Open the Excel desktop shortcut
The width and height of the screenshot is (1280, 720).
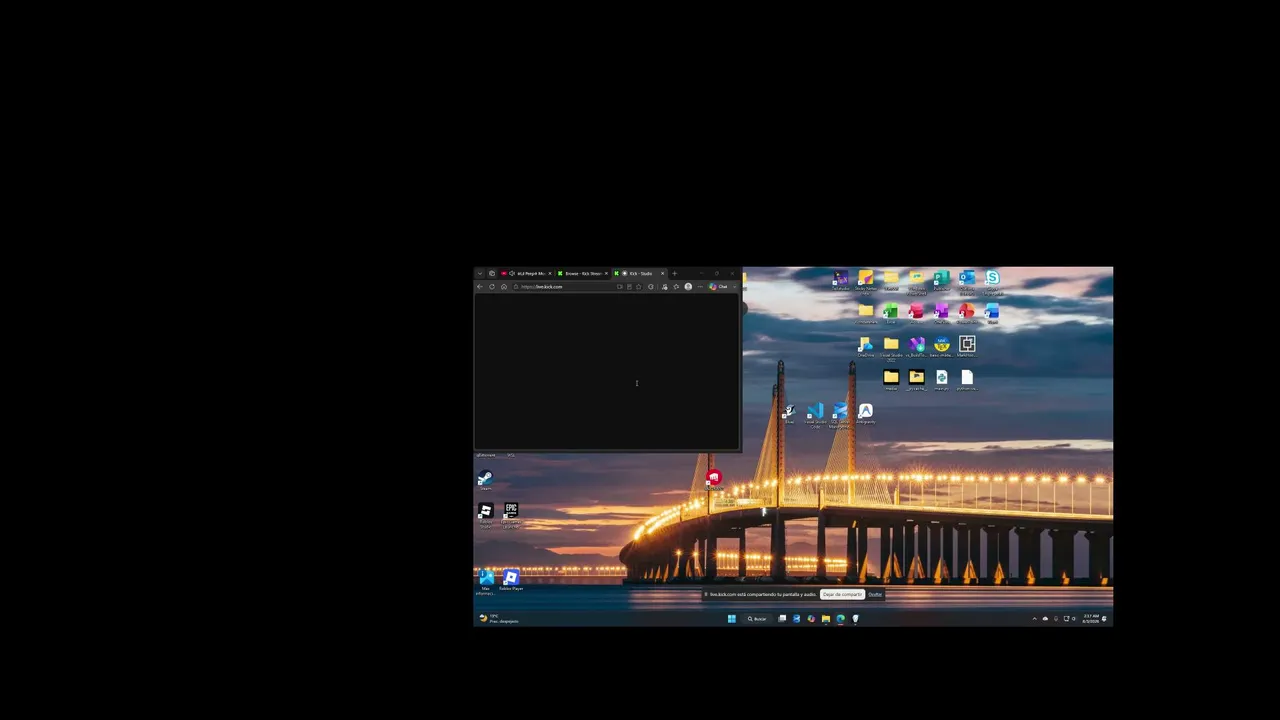[890, 314]
